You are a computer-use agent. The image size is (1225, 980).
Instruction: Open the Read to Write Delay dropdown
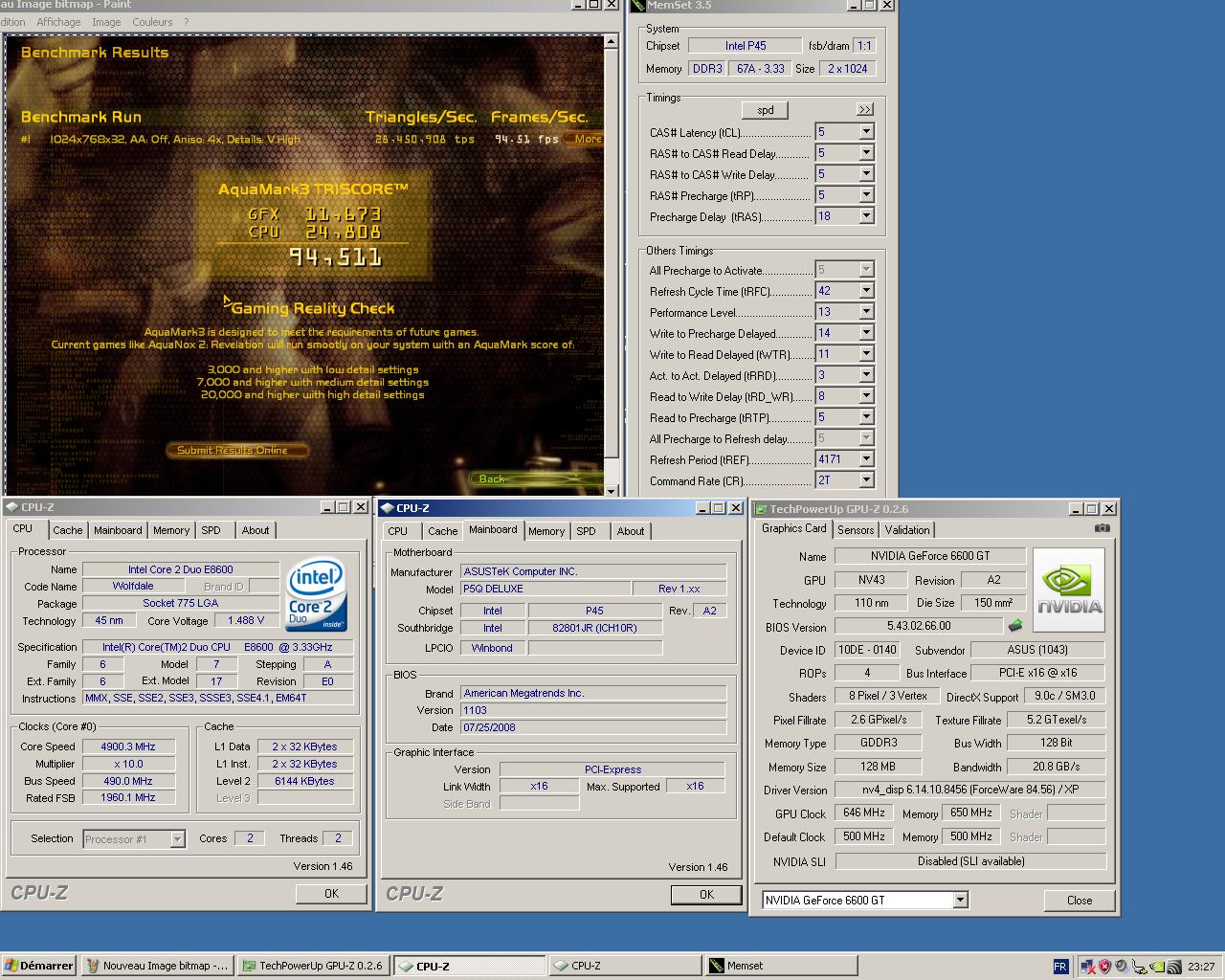point(866,396)
